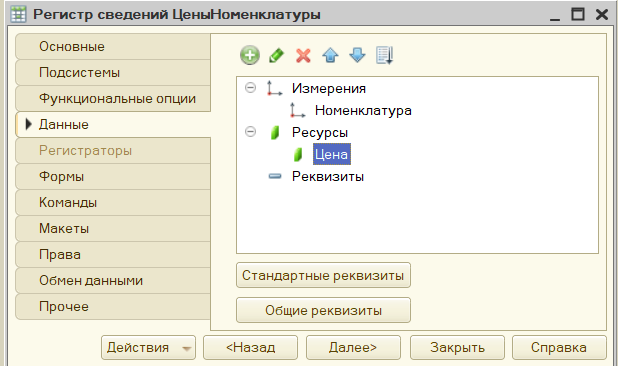Proceed with the Далее> button
Image resolution: width=618 pixels, height=366 pixels.
353,347
